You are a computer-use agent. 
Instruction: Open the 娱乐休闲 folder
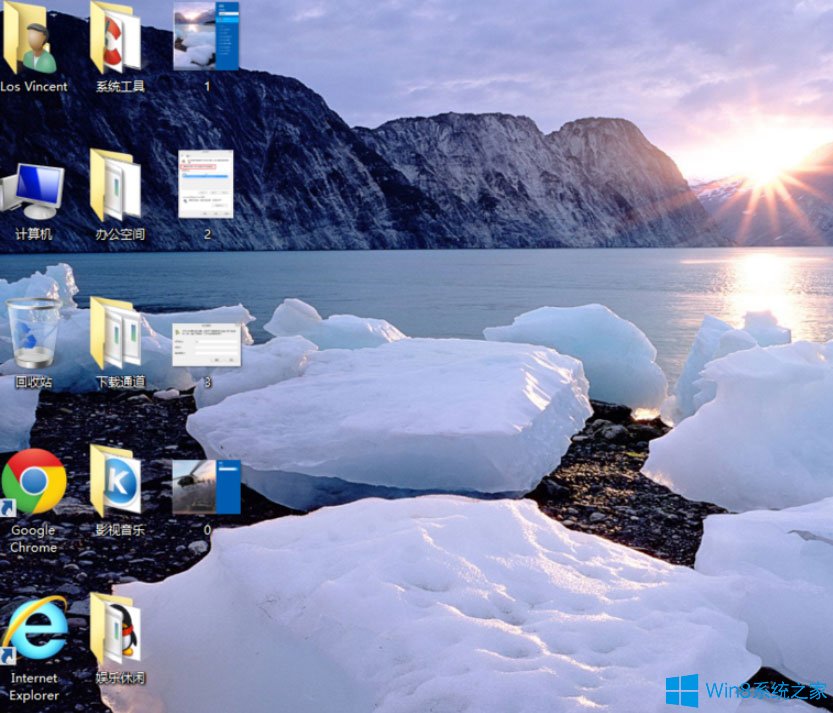(x=115, y=629)
